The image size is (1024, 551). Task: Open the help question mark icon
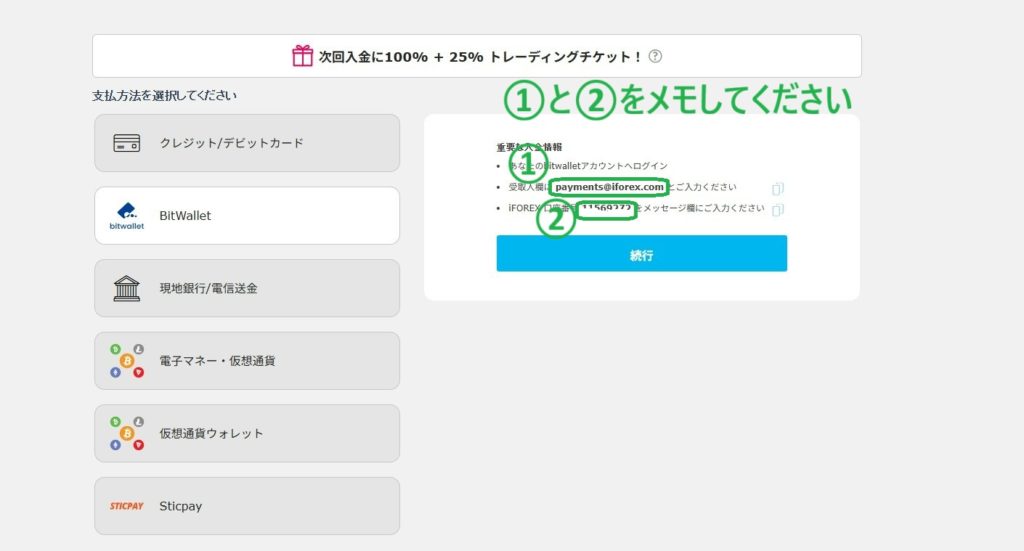655,57
